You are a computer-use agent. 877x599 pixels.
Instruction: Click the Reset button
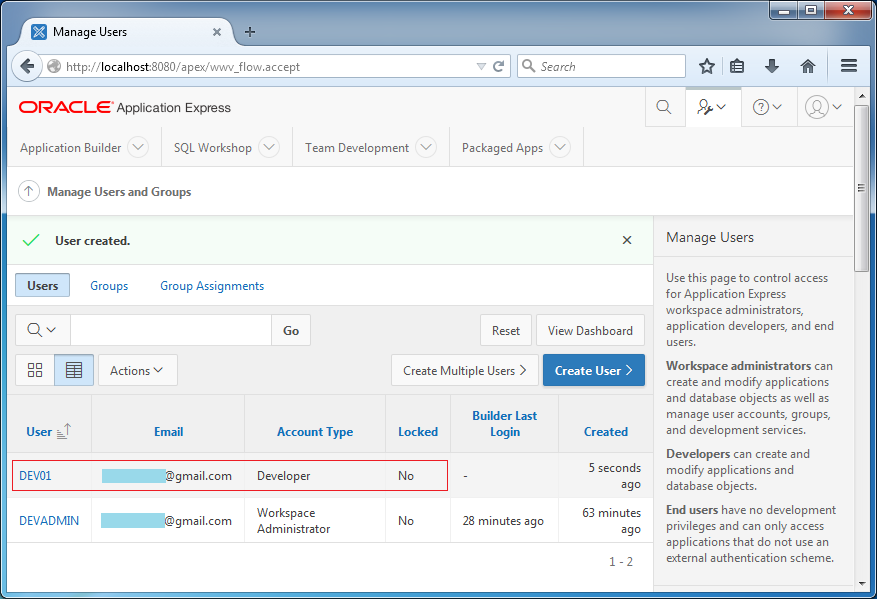pyautogui.click(x=506, y=331)
